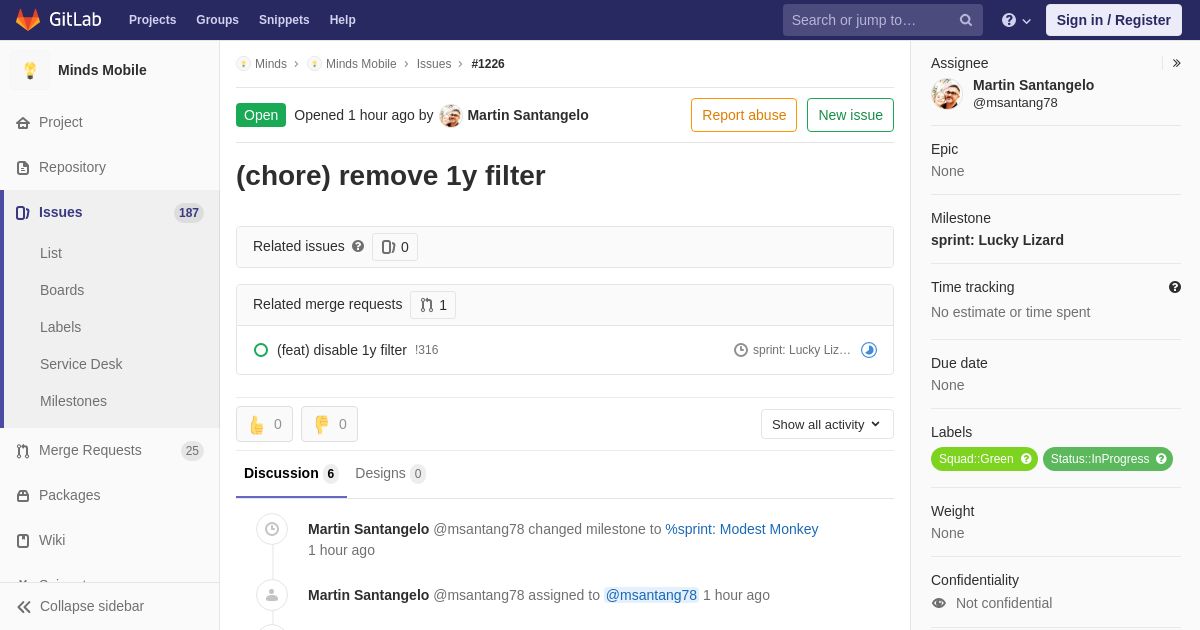Click the Merge Requests count badge 25
The width and height of the screenshot is (1200, 630).
pyautogui.click(x=192, y=451)
